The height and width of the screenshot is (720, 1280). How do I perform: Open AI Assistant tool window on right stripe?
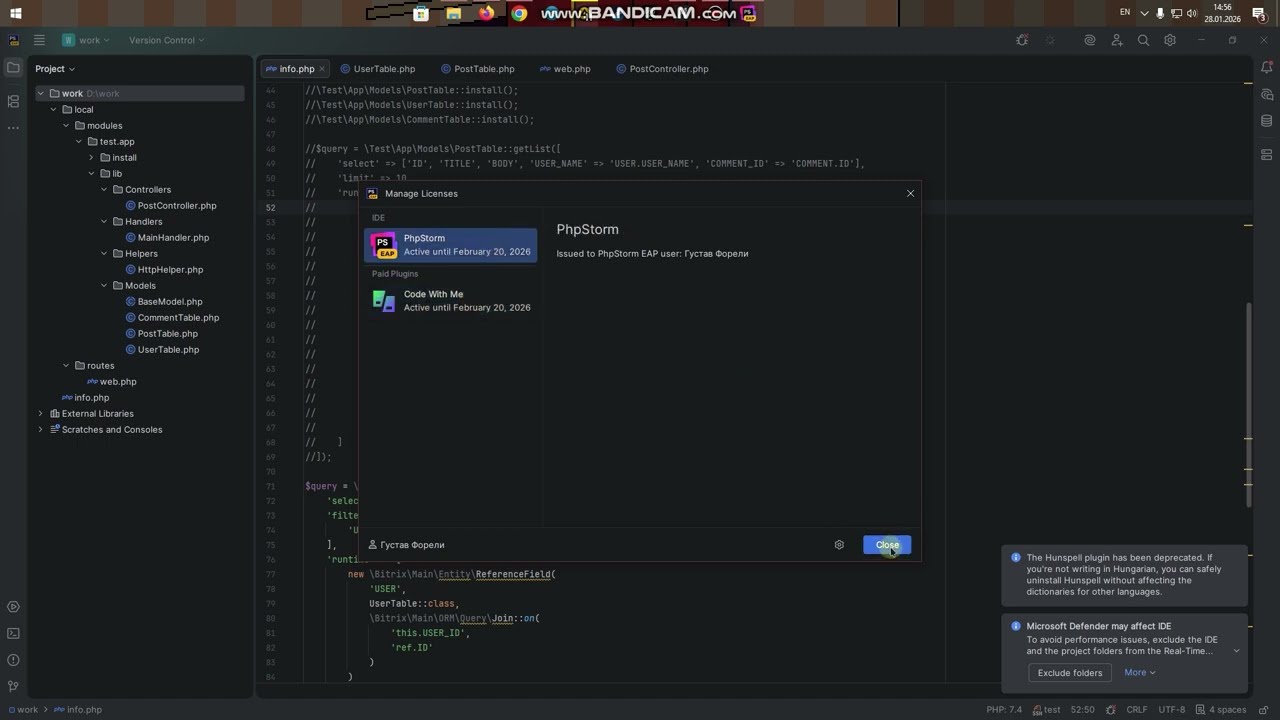(x=1266, y=94)
